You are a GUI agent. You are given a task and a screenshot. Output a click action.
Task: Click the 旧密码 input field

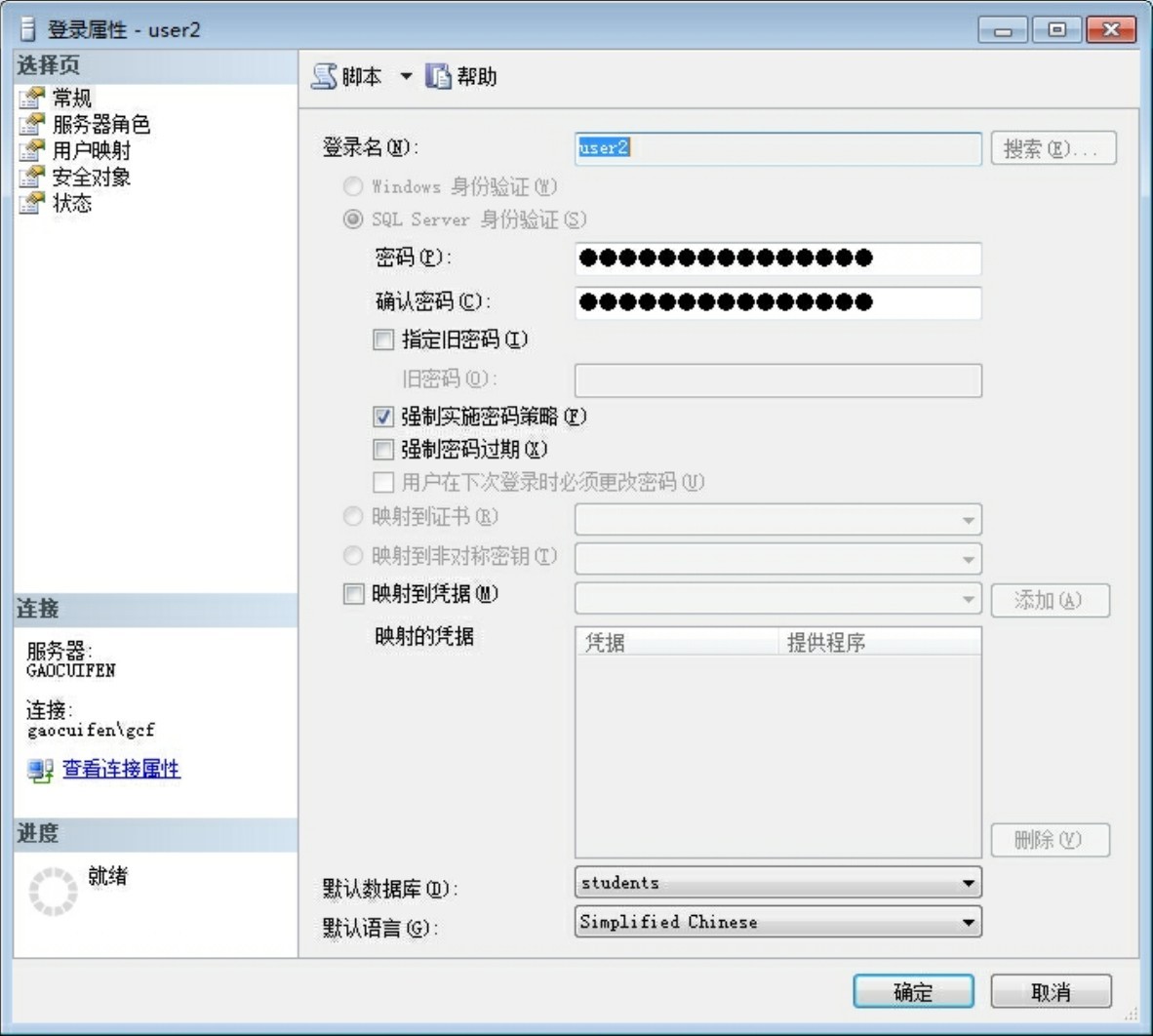tap(778, 380)
